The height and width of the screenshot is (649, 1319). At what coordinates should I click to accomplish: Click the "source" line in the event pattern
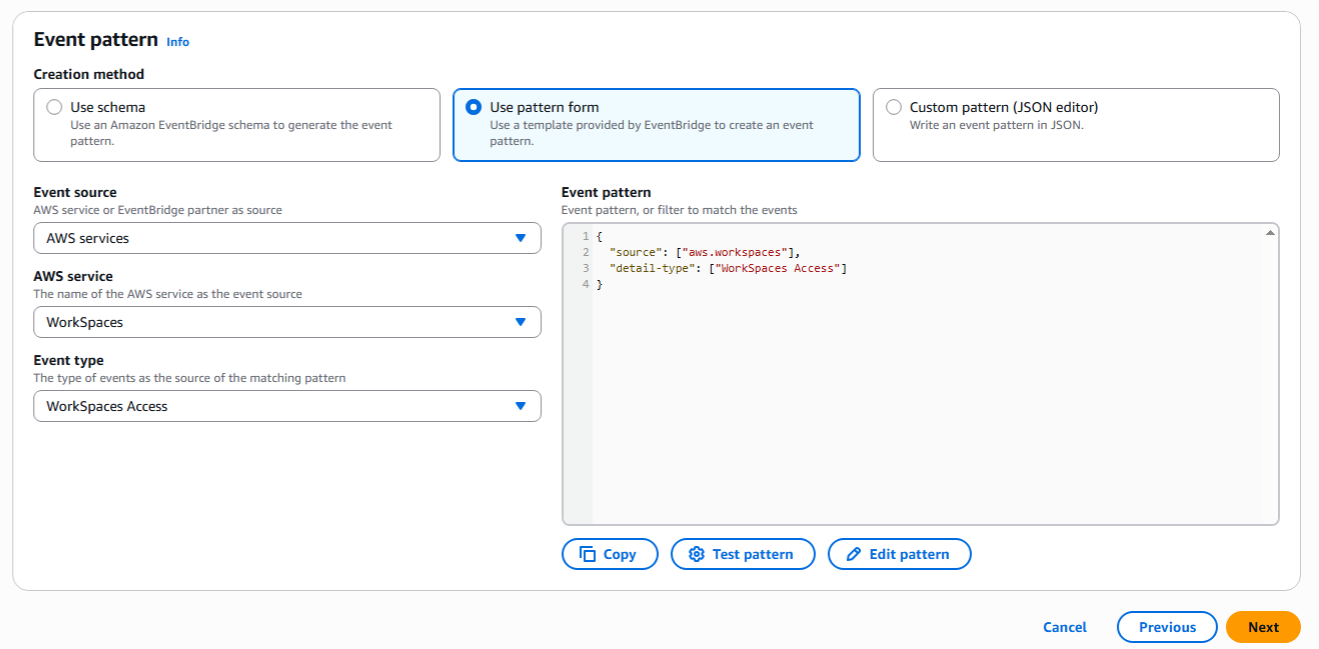point(704,252)
